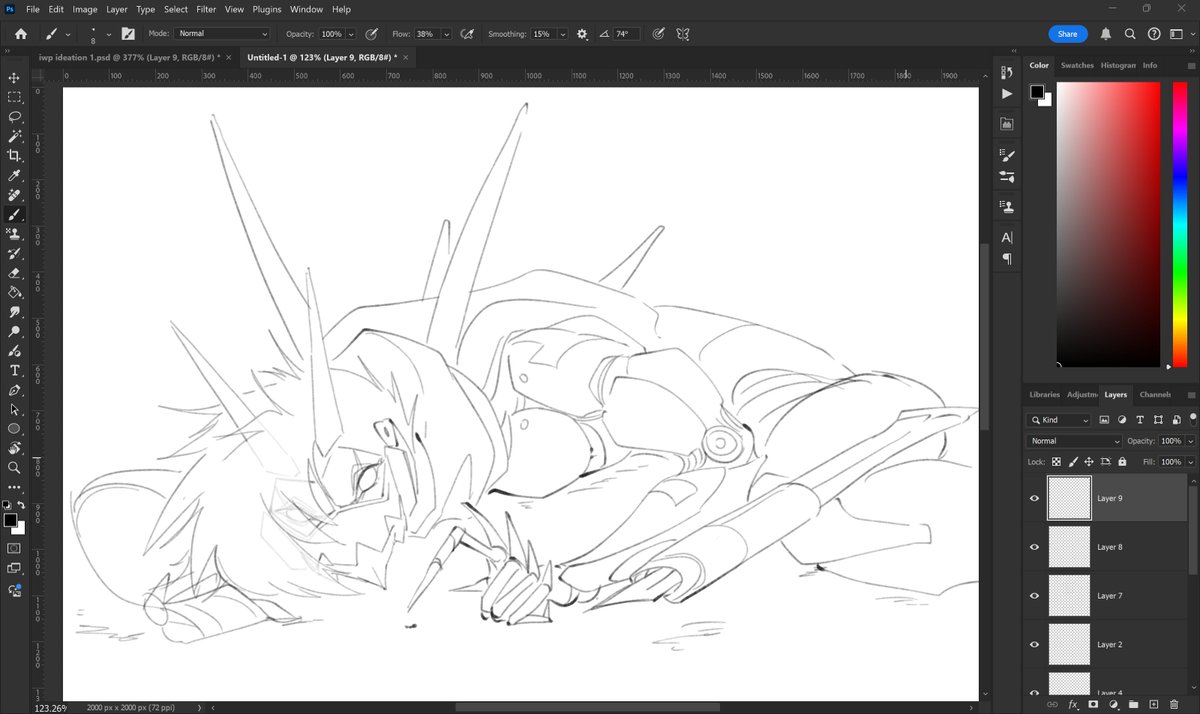Open the Image menu
This screenshot has width=1200, height=714.
tap(85, 9)
